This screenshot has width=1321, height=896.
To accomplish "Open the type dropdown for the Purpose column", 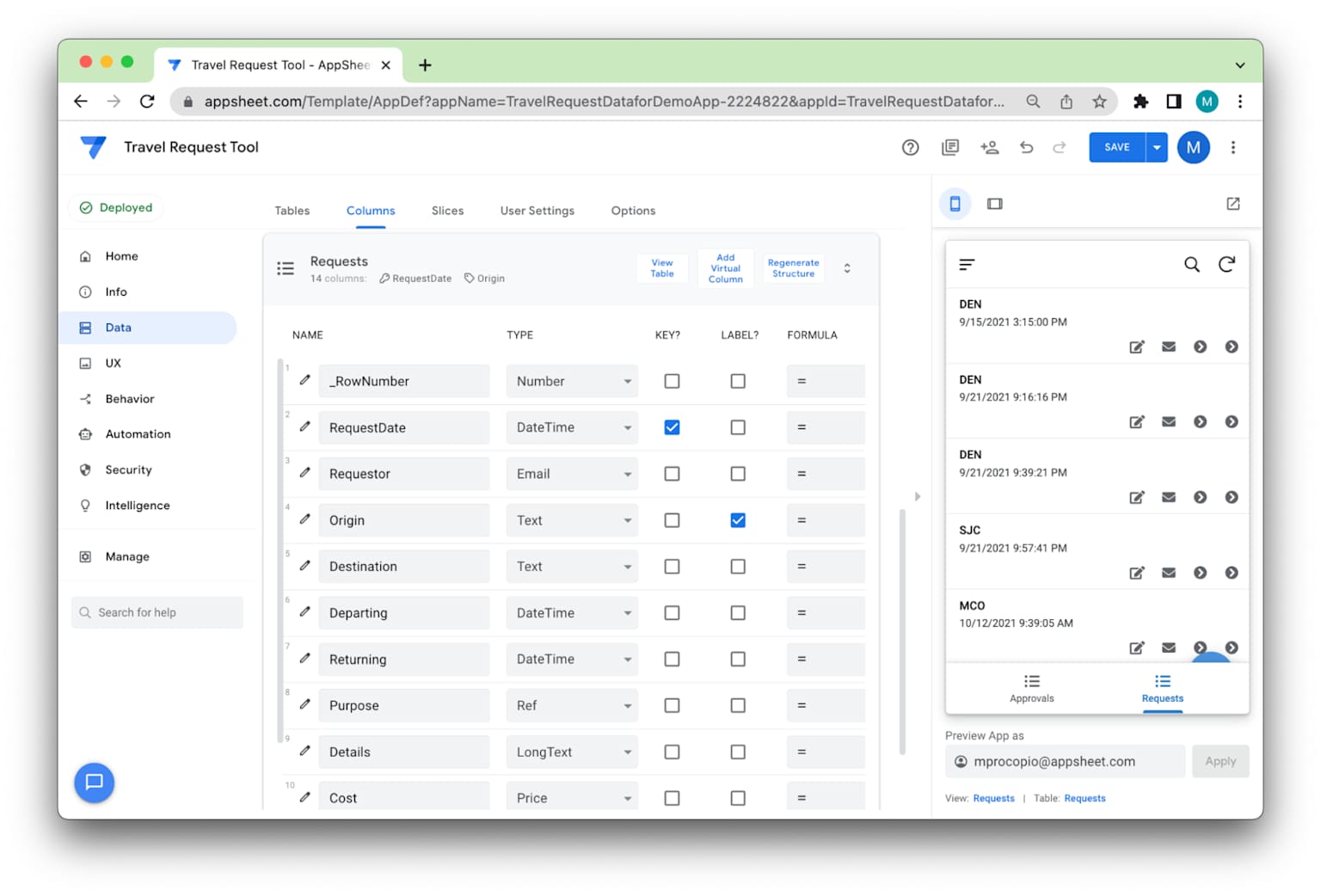I will [x=629, y=705].
